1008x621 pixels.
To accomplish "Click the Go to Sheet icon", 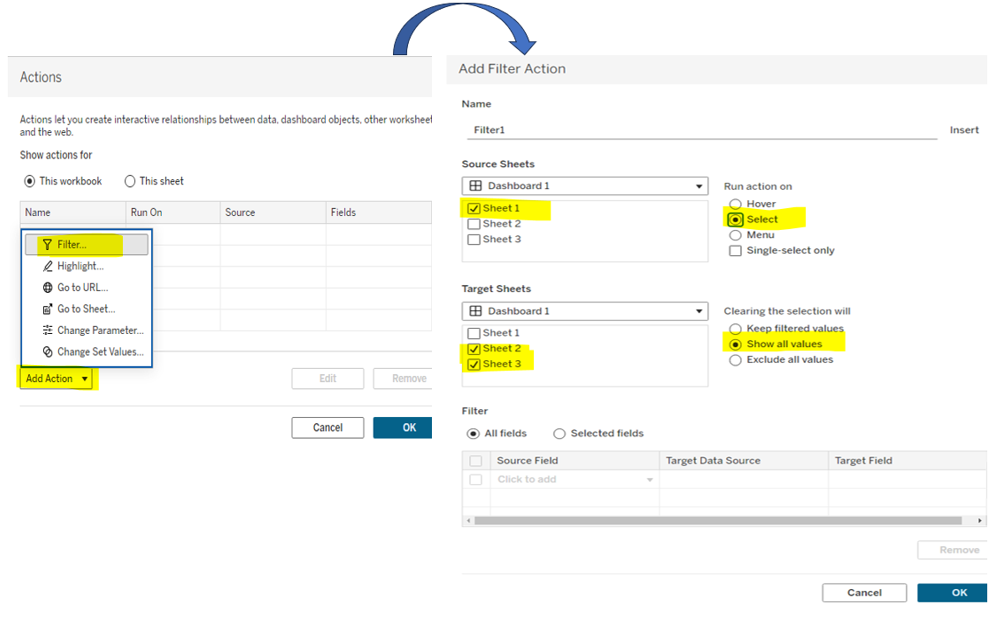I will pyautogui.click(x=47, y=309).
